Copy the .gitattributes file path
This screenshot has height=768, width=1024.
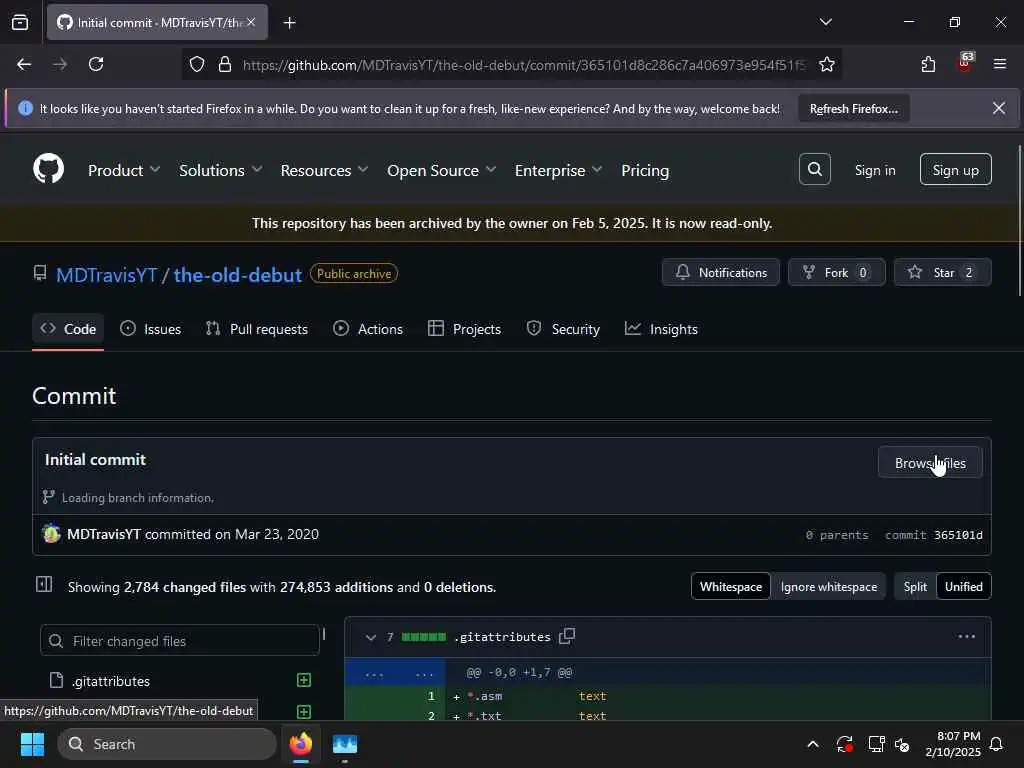point(567,636)
